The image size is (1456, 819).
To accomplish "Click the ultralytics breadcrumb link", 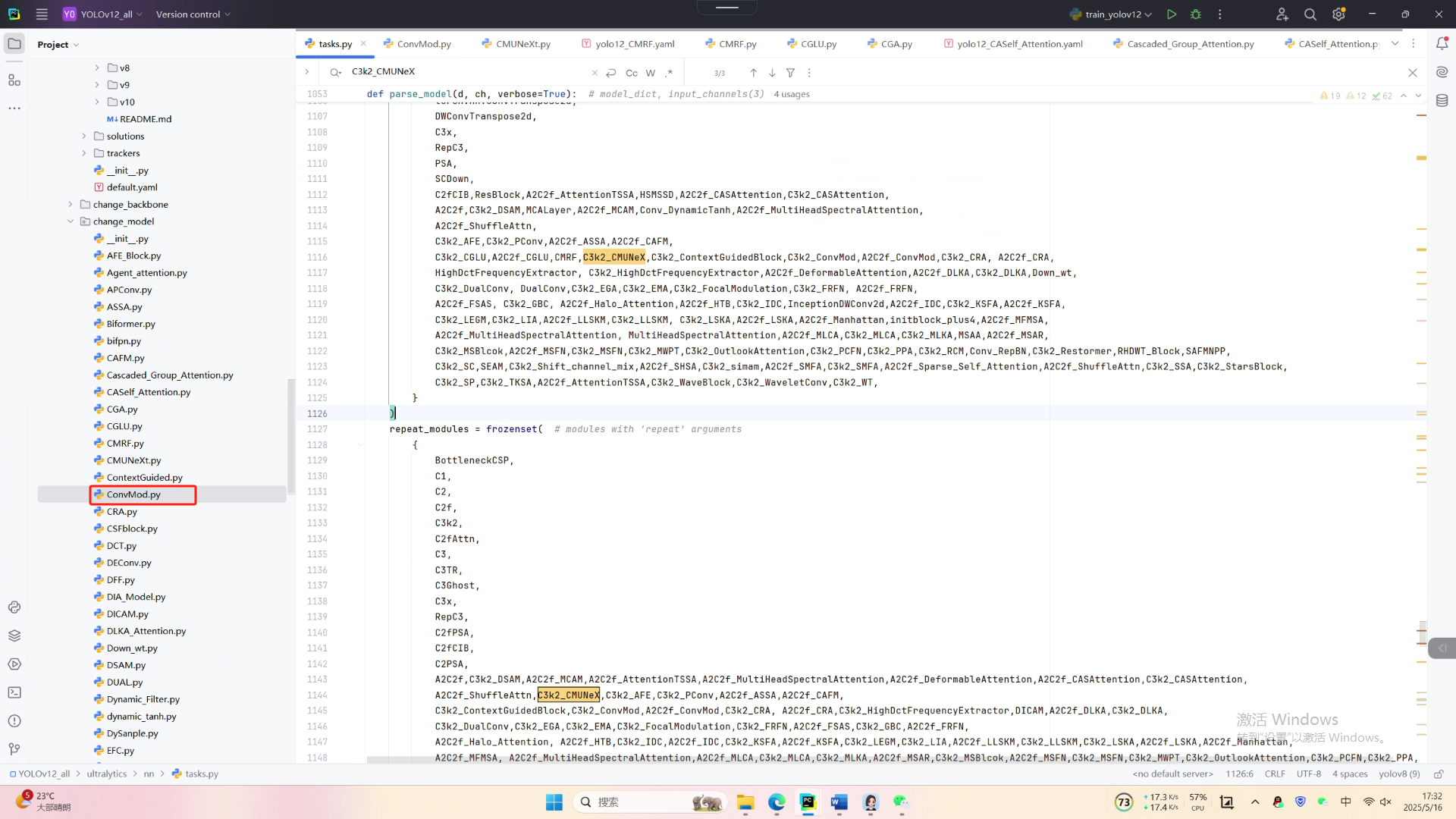I will [x=107, y=774].
